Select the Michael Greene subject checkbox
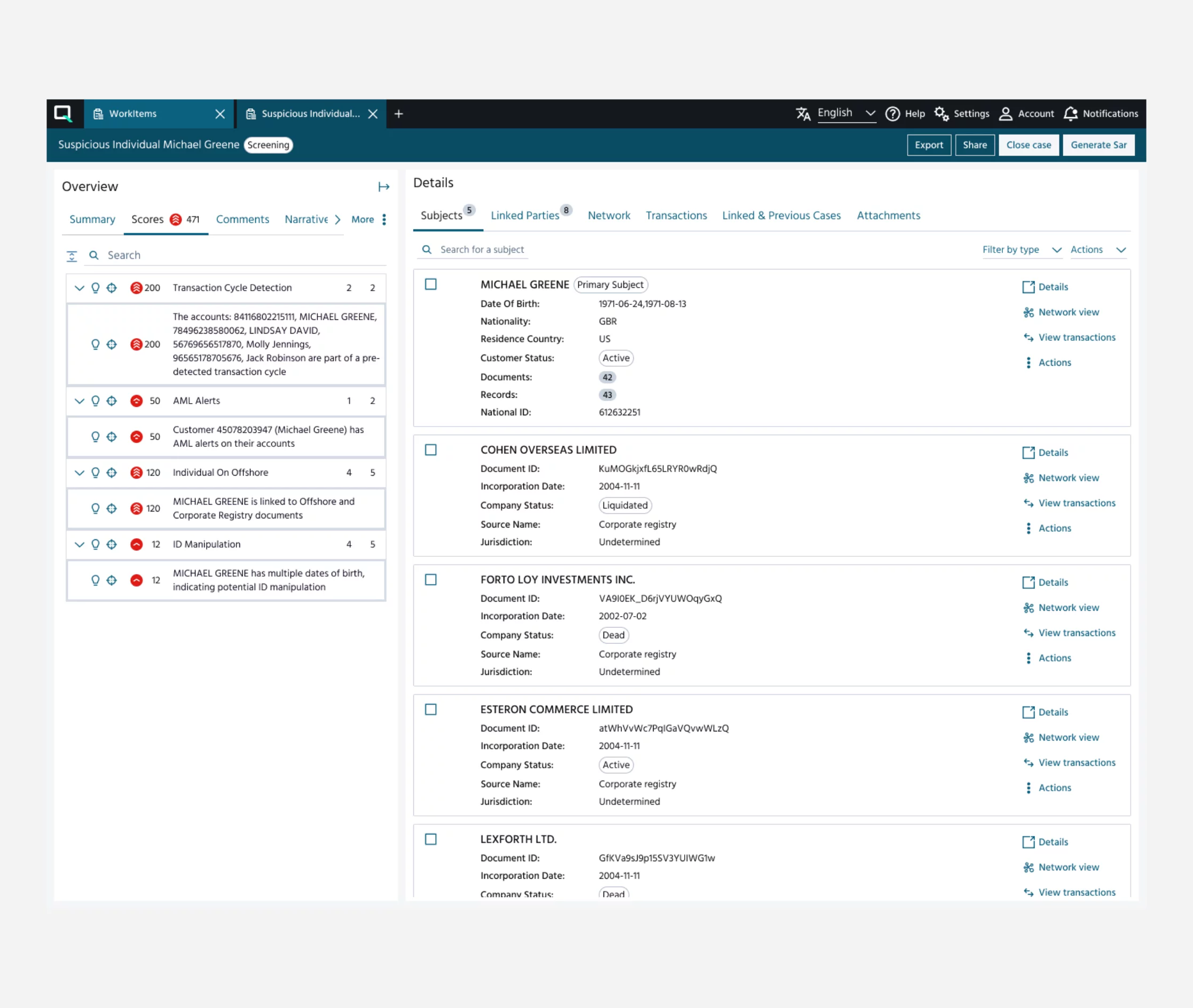The image size is (1193, 1008). point(431,285)
